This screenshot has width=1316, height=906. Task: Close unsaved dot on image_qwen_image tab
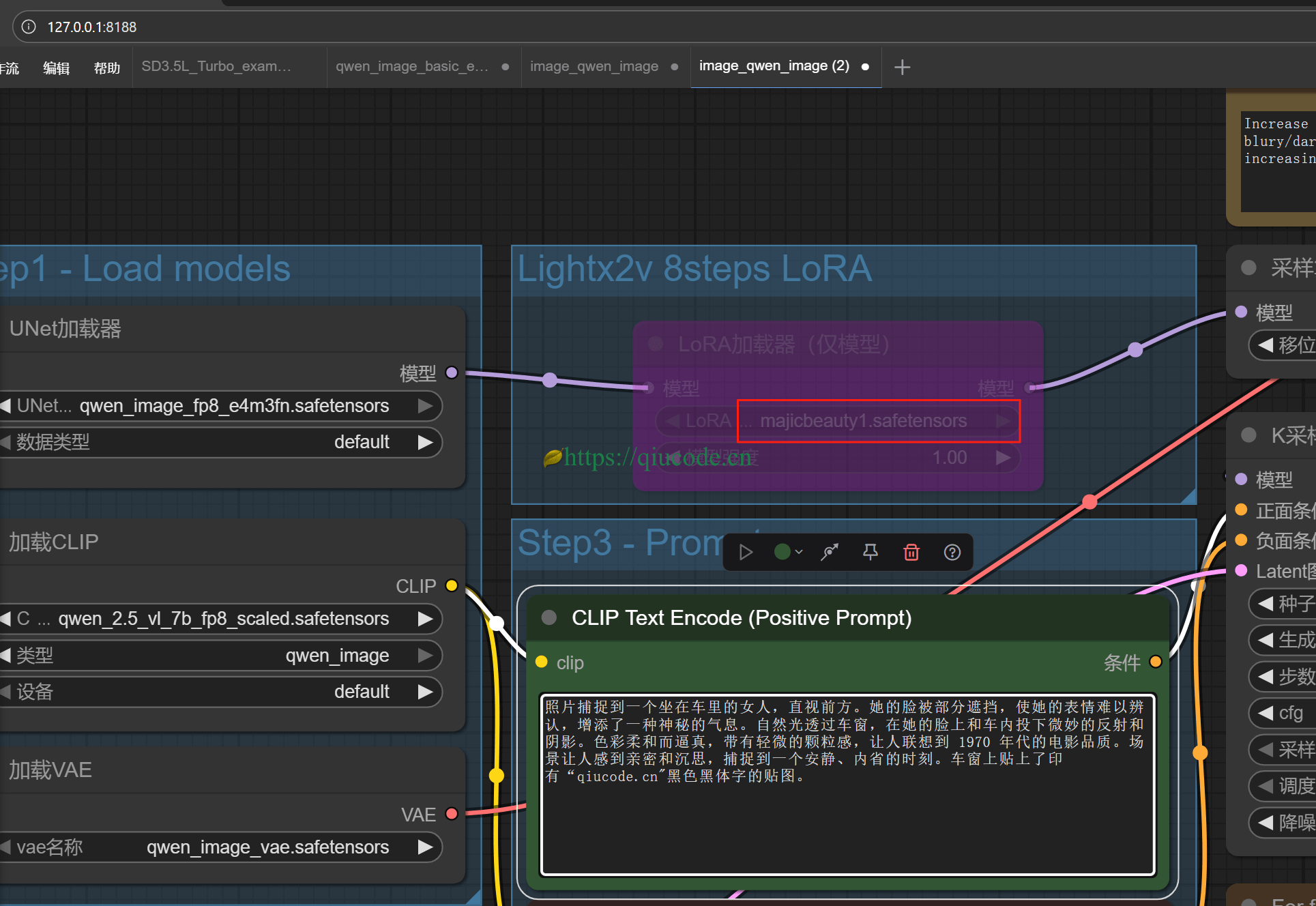tap(675, 67)
